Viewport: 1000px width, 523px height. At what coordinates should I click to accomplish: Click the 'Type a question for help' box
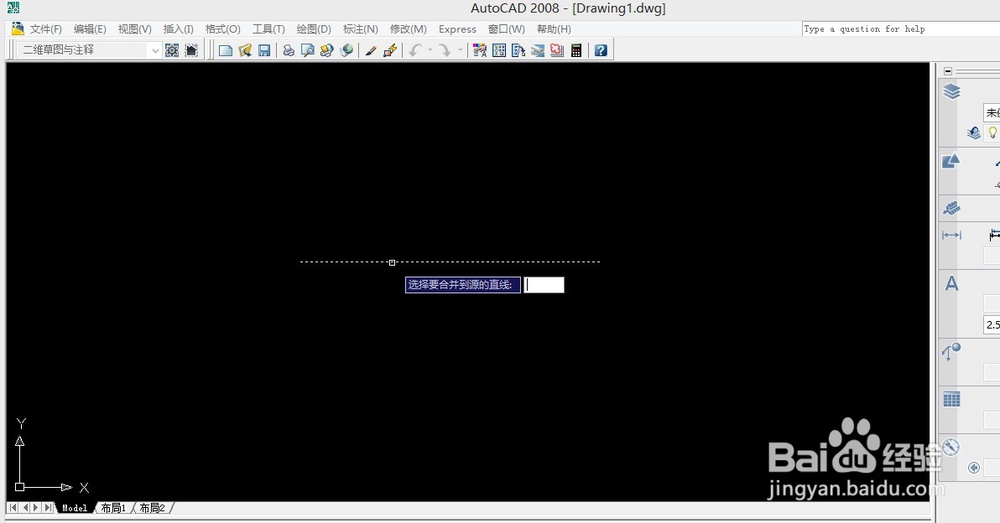(901, 29)
